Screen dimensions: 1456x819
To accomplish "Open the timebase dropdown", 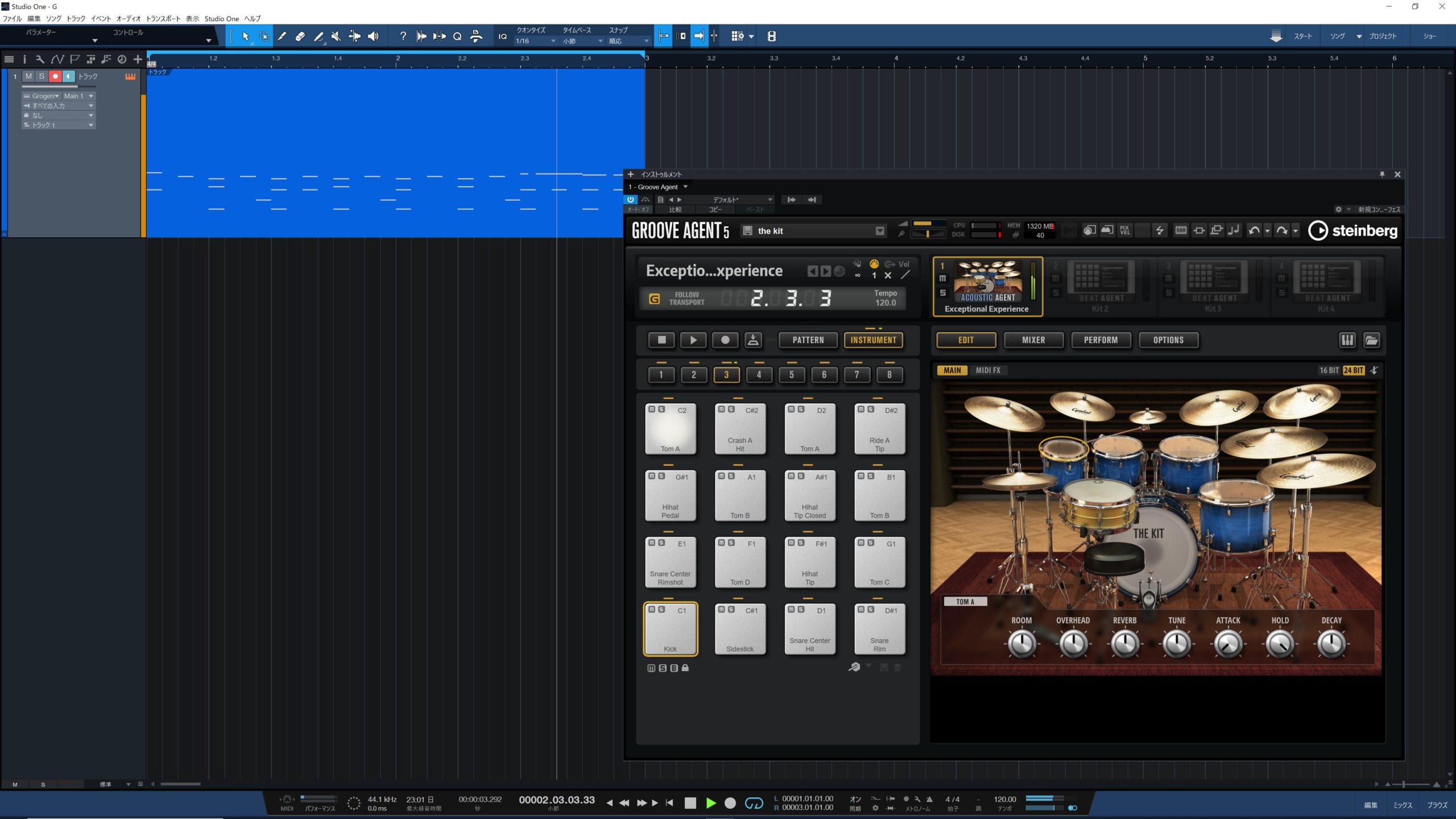I will point(582,41).
